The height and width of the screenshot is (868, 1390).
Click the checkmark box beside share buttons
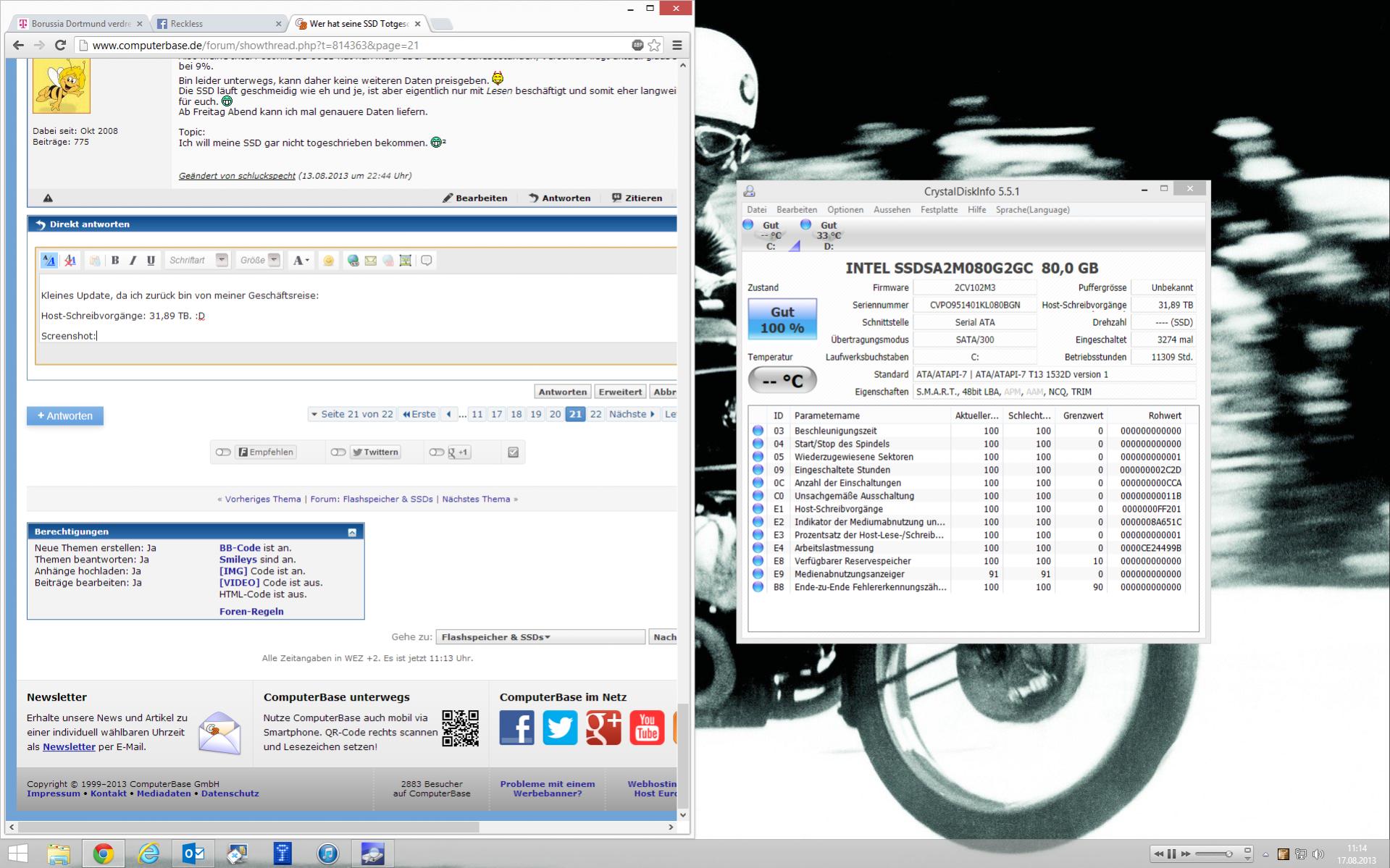[514, 452]
